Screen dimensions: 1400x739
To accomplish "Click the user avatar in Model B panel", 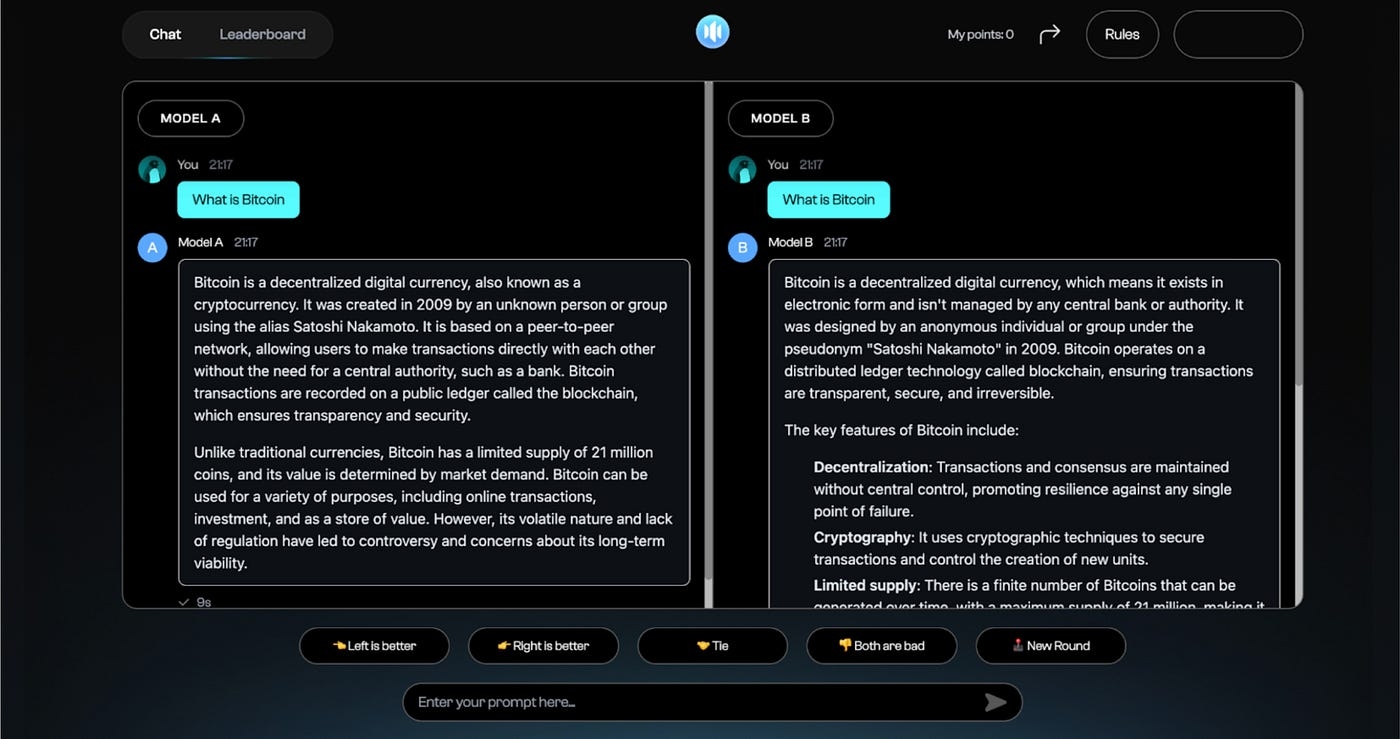I will coord(742,169).
